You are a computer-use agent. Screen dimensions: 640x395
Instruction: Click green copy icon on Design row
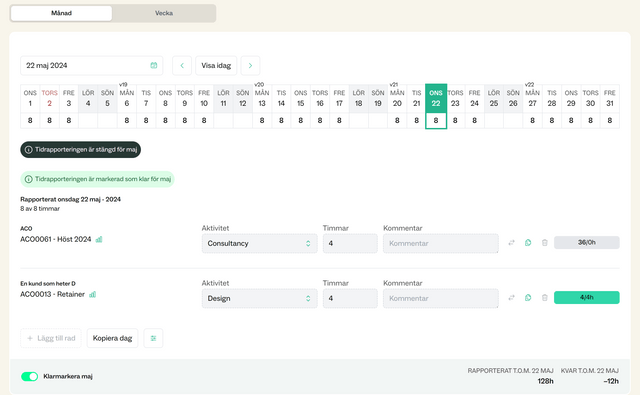coord(528,298)
